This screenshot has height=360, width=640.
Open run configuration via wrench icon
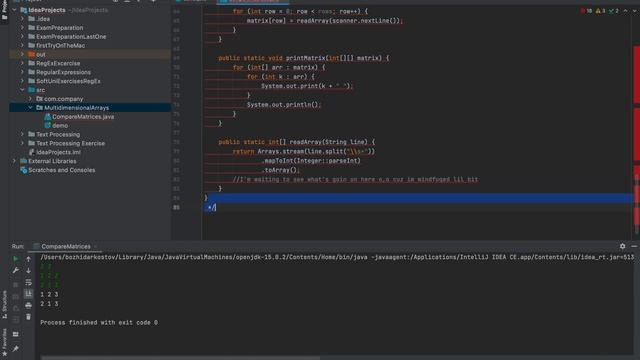tap(16, 270)
